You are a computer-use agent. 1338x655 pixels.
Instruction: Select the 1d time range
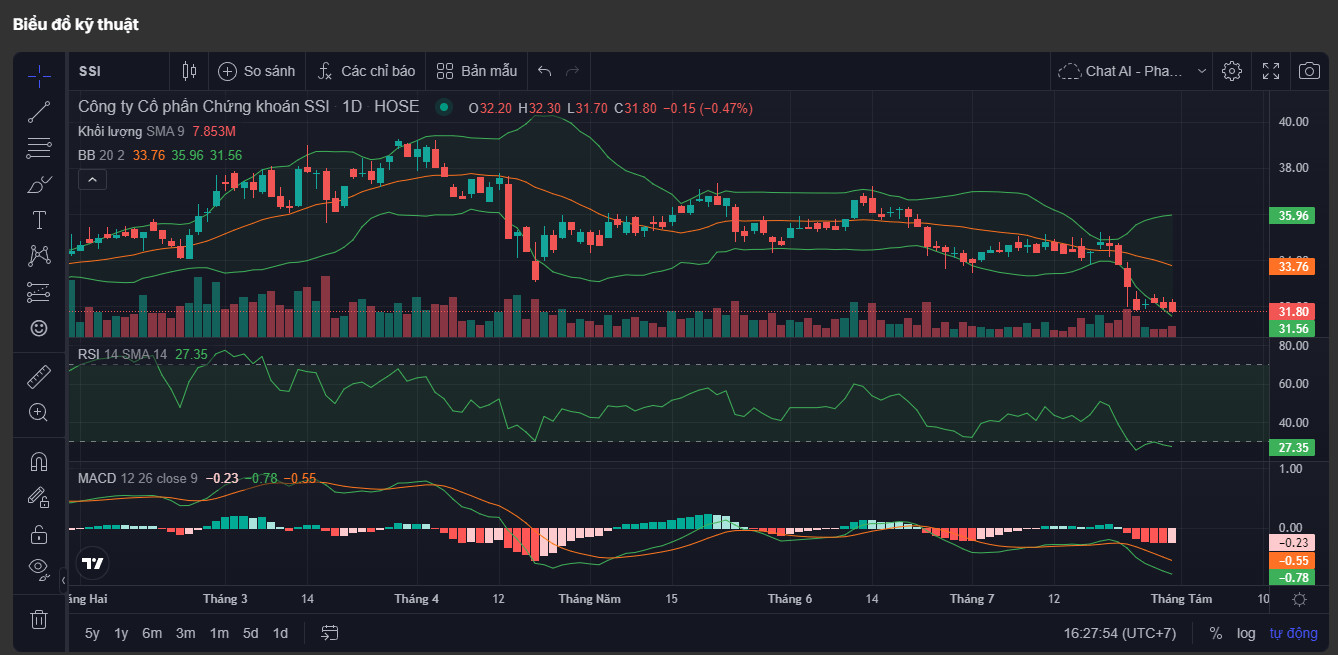tap(280, 633)
